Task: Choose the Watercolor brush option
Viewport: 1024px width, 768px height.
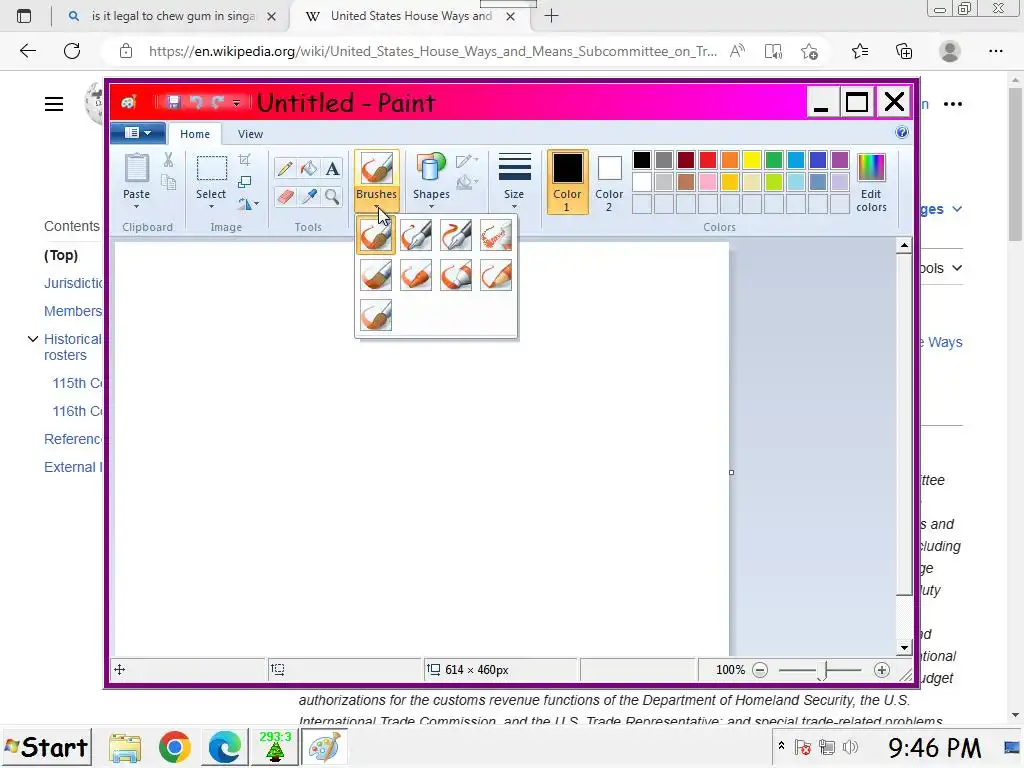Action: pos(376,315)
